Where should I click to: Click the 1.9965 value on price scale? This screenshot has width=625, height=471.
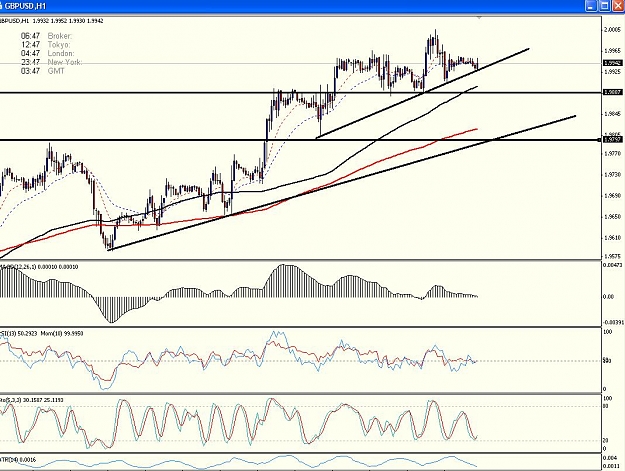pyautogui.click(x=613, y=51)
